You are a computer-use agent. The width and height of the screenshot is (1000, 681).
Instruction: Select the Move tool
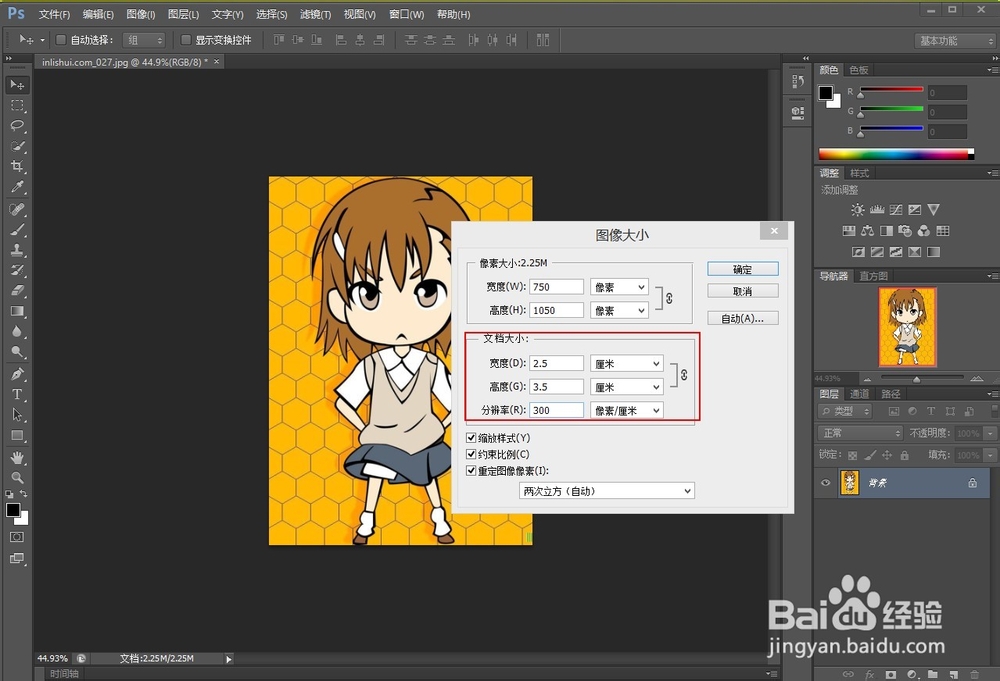(16, 85)
